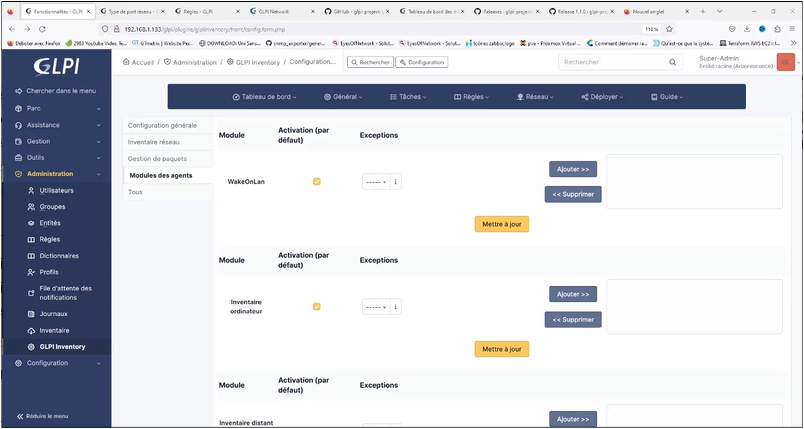Open the Utilisateurs page from the sidebar

pyautogui.click(x=56, y=190)
